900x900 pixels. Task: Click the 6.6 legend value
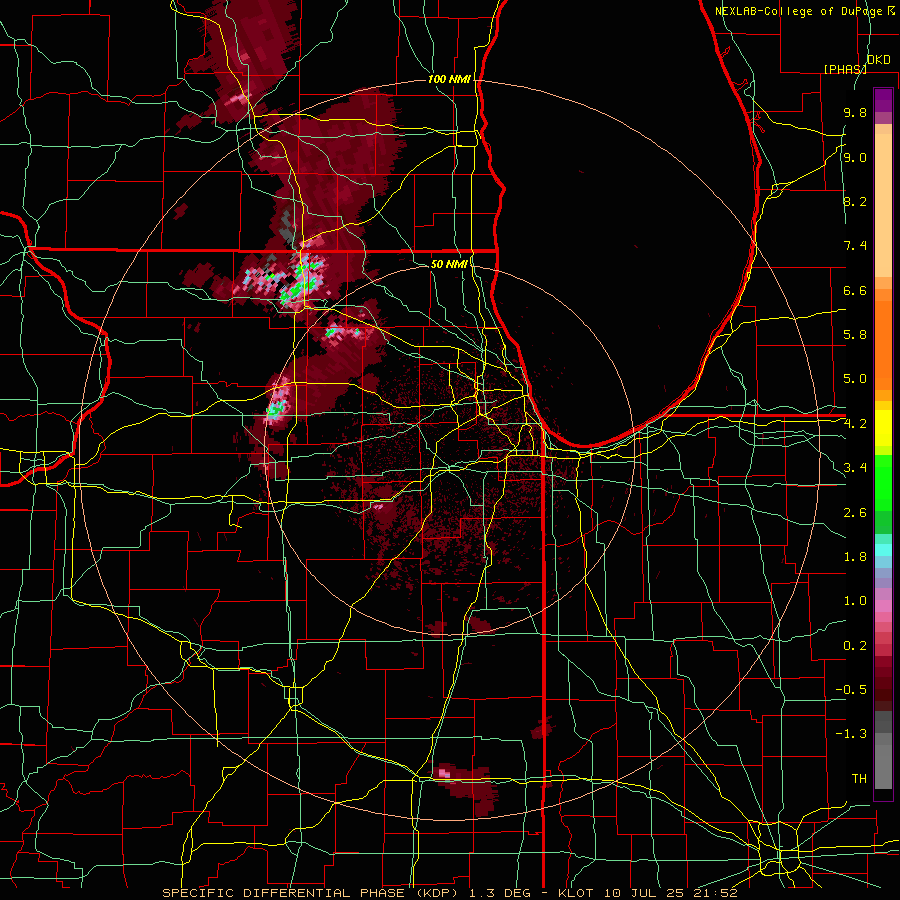pyautogui.click(x=855, y=290)
